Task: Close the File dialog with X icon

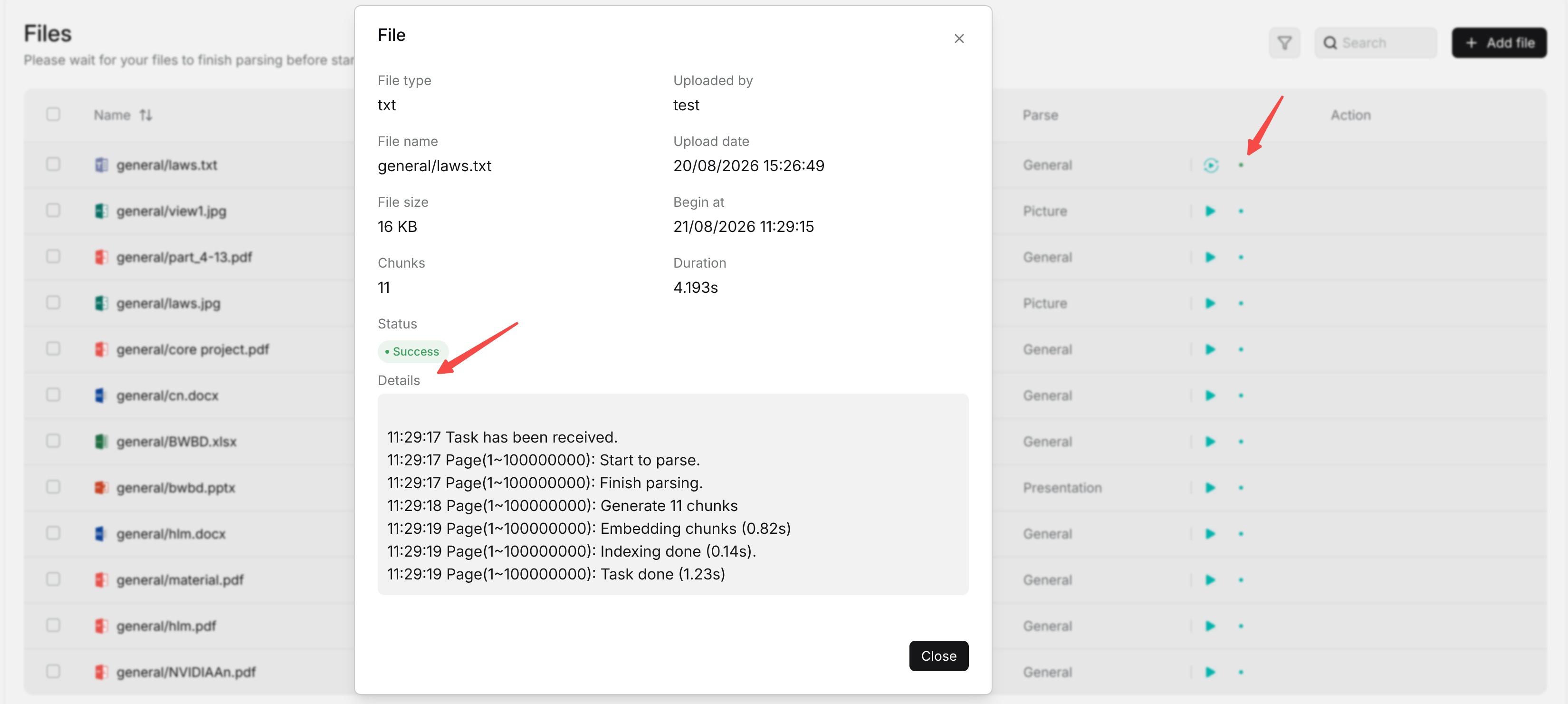Action: pos(959,39)
